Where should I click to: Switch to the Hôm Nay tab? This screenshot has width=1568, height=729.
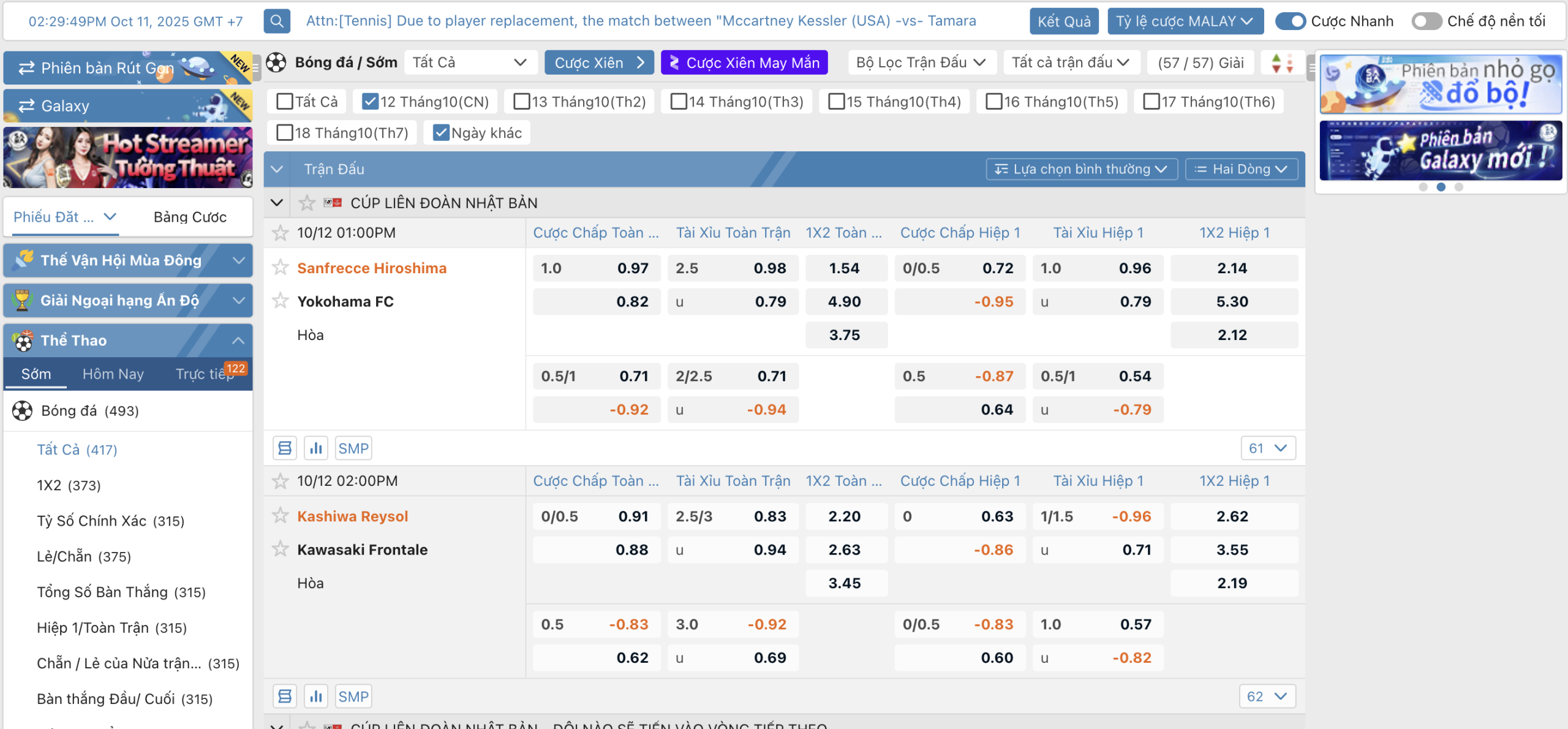[113, 374]
